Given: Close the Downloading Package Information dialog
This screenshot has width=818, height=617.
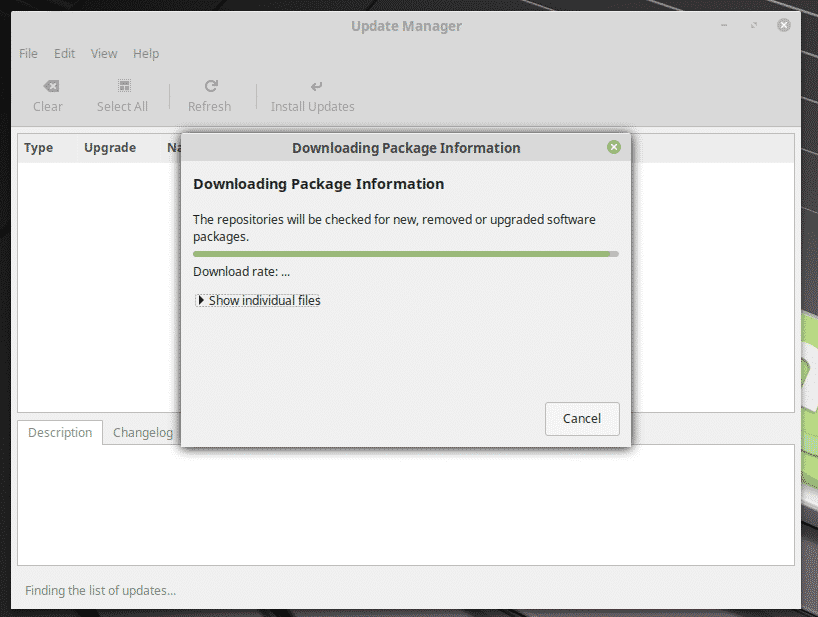Looking at the screenshot, I should tap(614, 147).
